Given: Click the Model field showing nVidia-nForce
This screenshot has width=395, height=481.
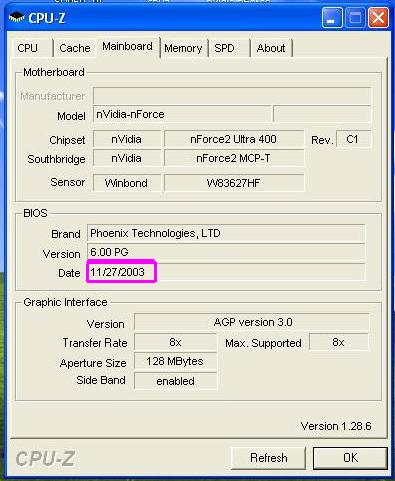Looking at the screenshot, I should click(182, 114).
